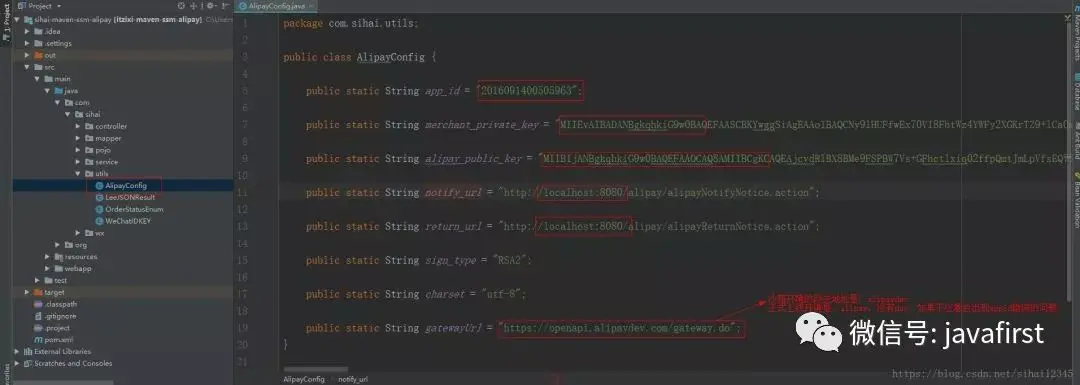Screen dimensions: 1080x385
Task: Click the locate-file target icon in Project panel header
Action: tap(181, 6)
